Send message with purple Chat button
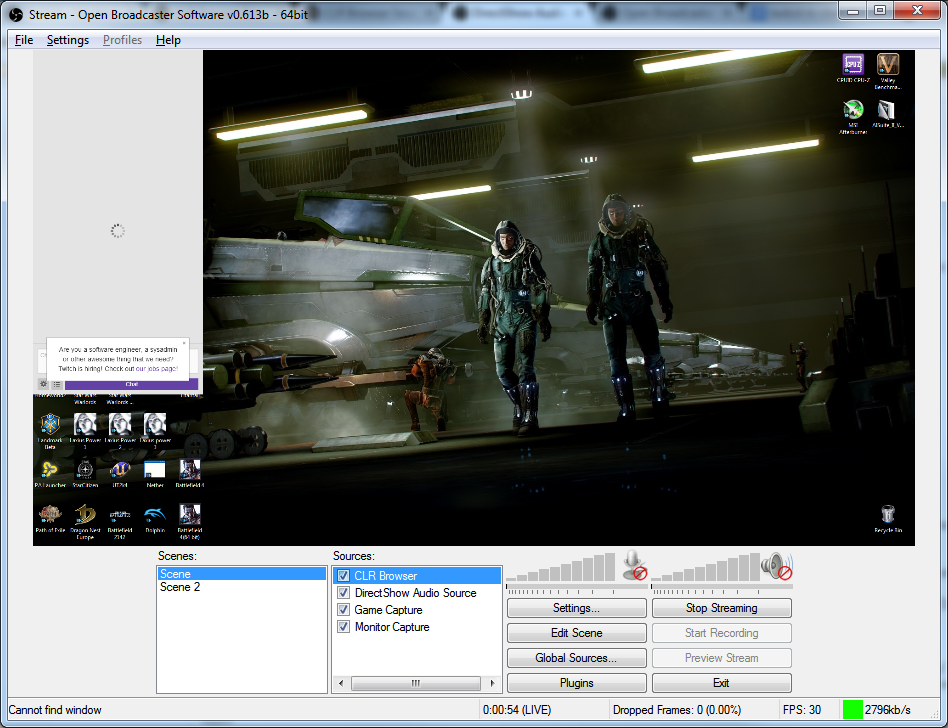Viewport: 948px width, 728px height. point(131,384)
